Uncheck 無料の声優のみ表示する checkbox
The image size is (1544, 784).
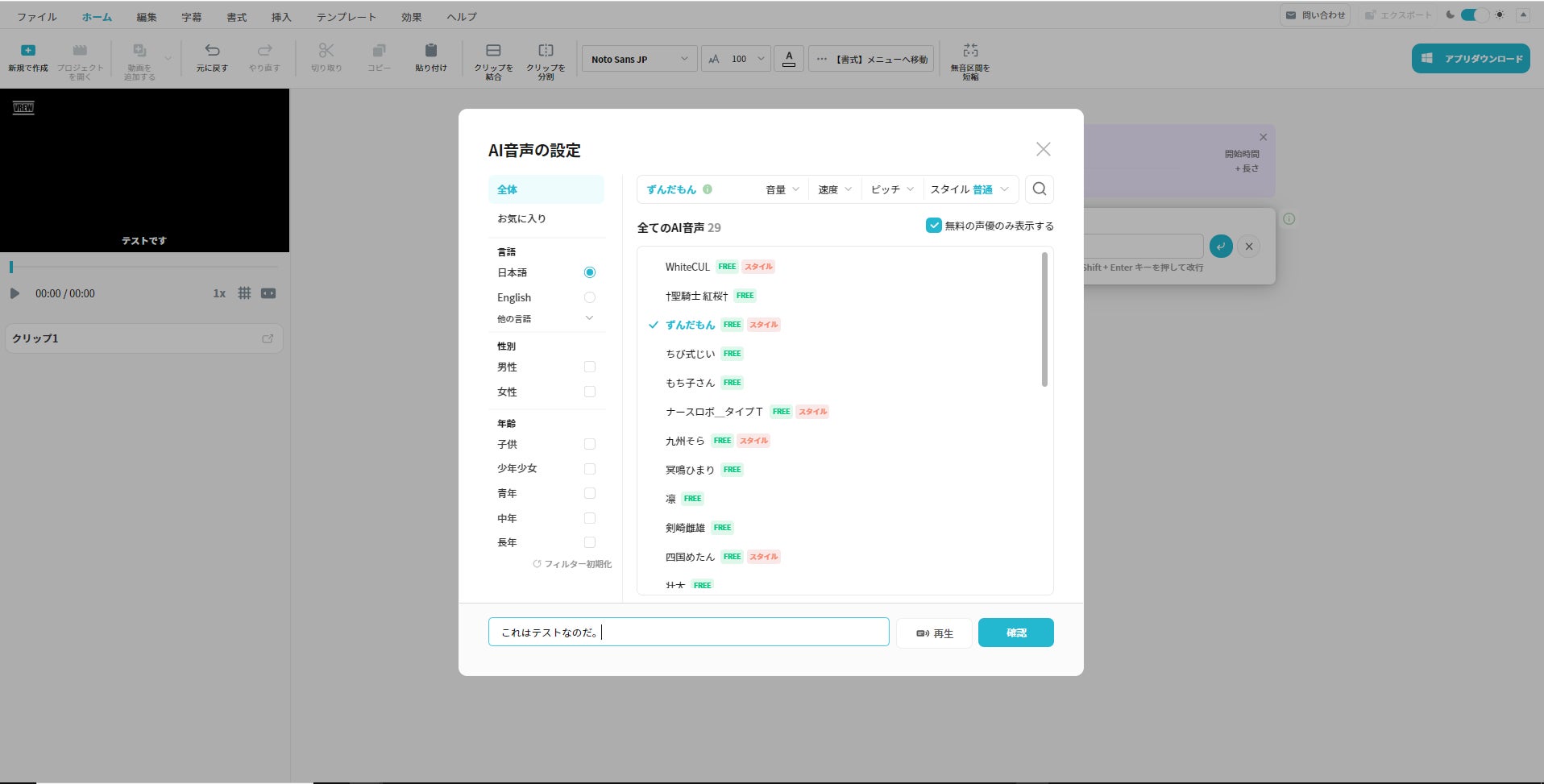point(933,226)
